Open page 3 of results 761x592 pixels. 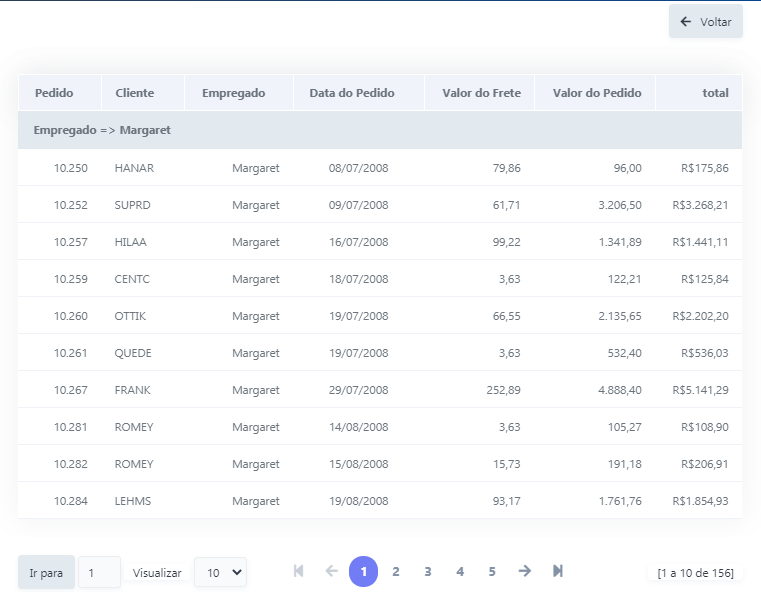pyautogui.click(x=428, y=572)
